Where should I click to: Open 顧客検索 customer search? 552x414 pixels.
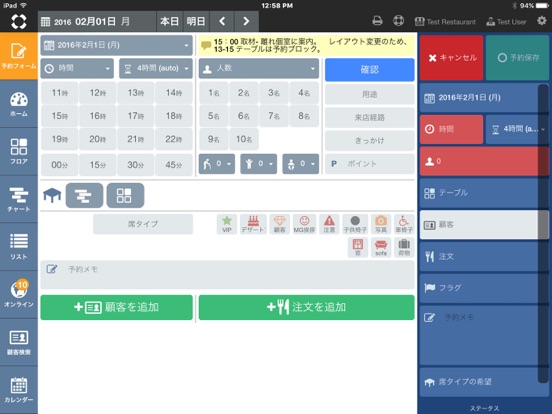tap(19, 342)
